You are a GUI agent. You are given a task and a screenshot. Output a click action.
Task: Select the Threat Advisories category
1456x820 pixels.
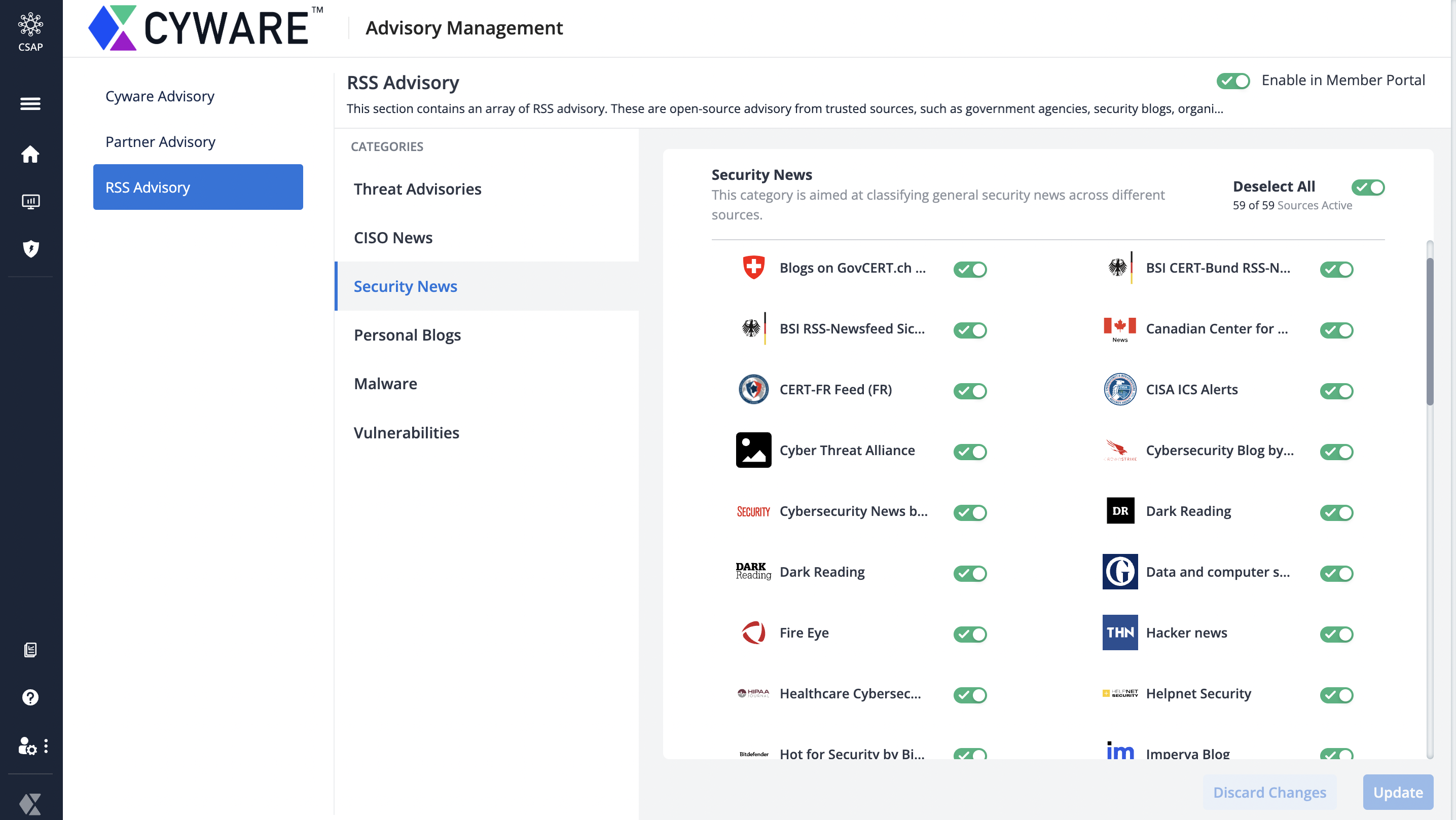[x=417, y=189]
